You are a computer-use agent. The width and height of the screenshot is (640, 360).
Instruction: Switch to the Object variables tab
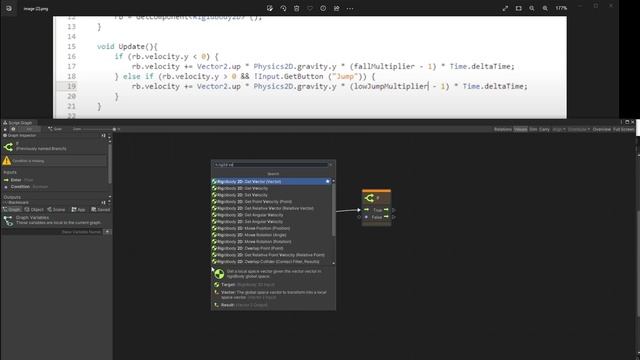coord(34,209)
